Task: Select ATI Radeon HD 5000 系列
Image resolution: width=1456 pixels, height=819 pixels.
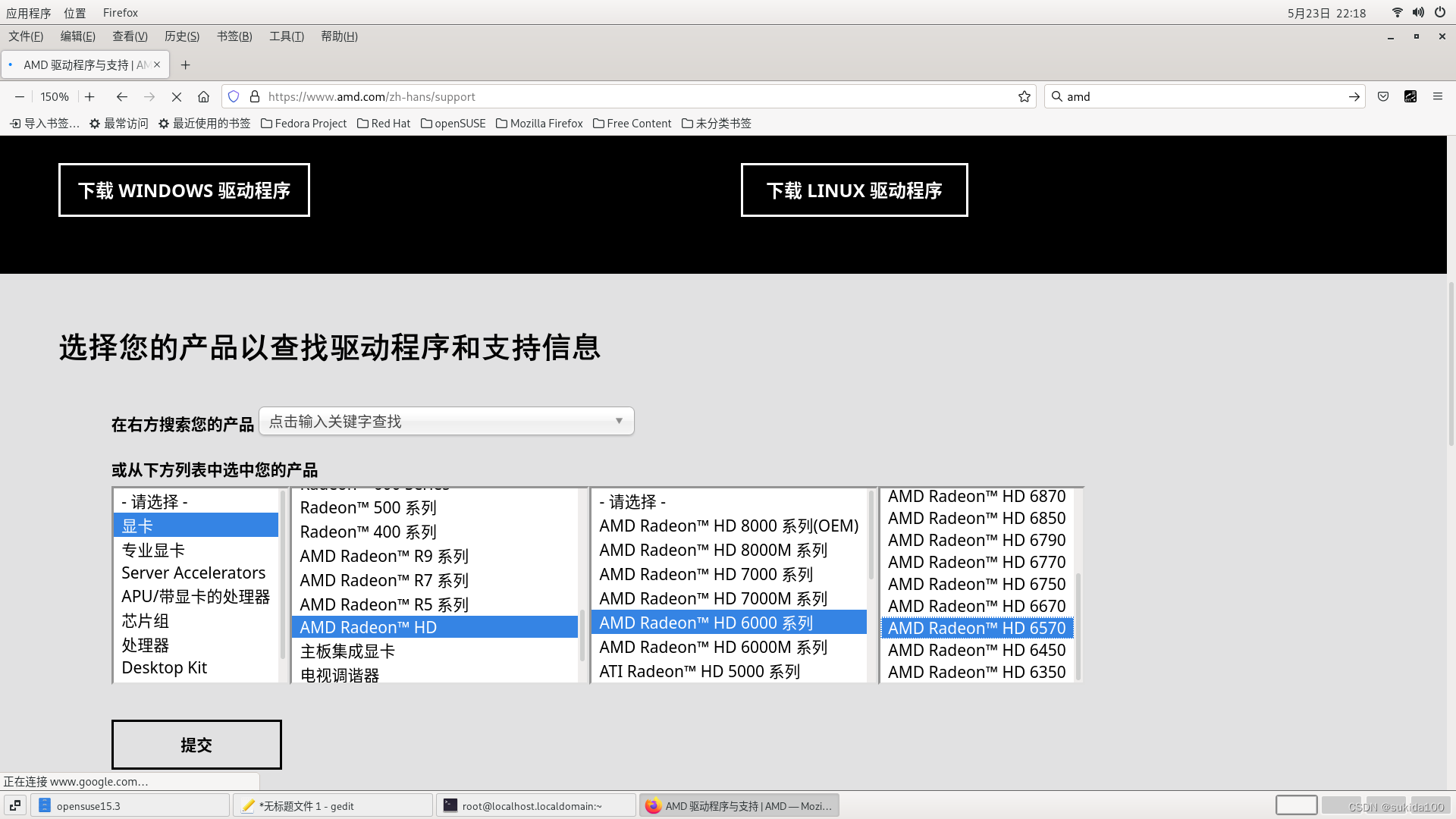Action: click(x=729, y=672)
